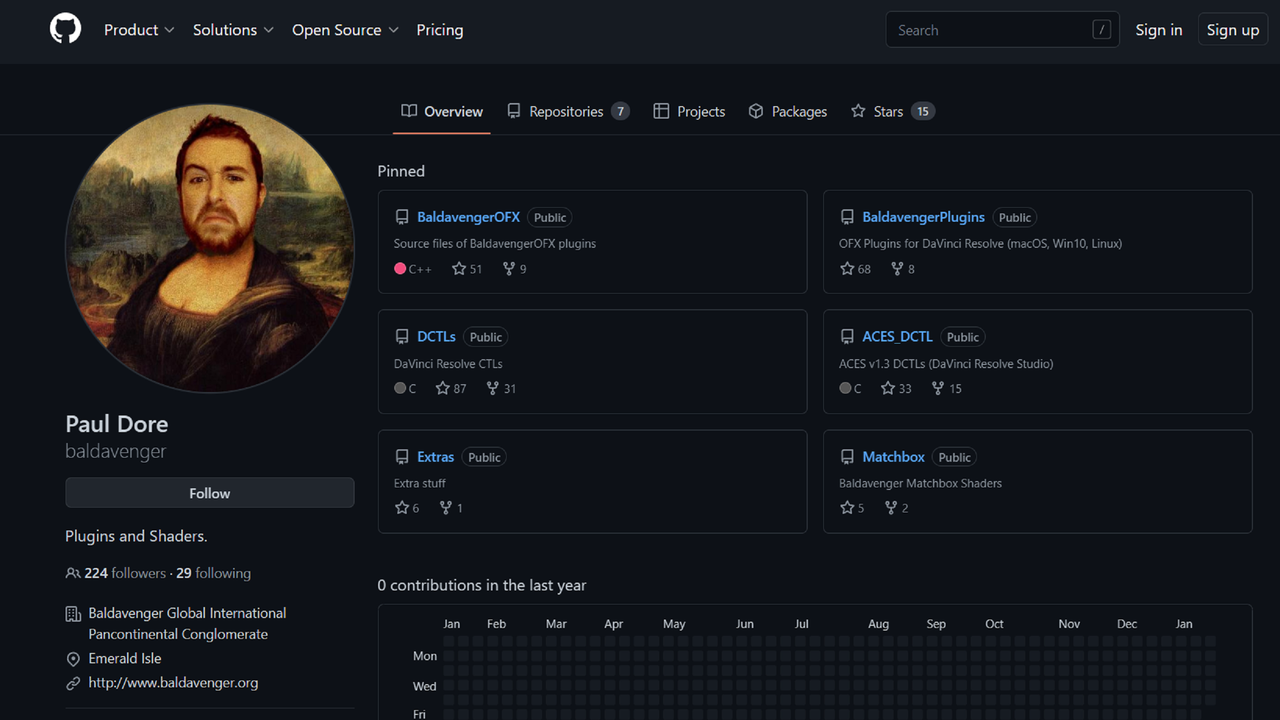View the 224 followers list
Screen dimensions: 1280x720
point(125,573)
